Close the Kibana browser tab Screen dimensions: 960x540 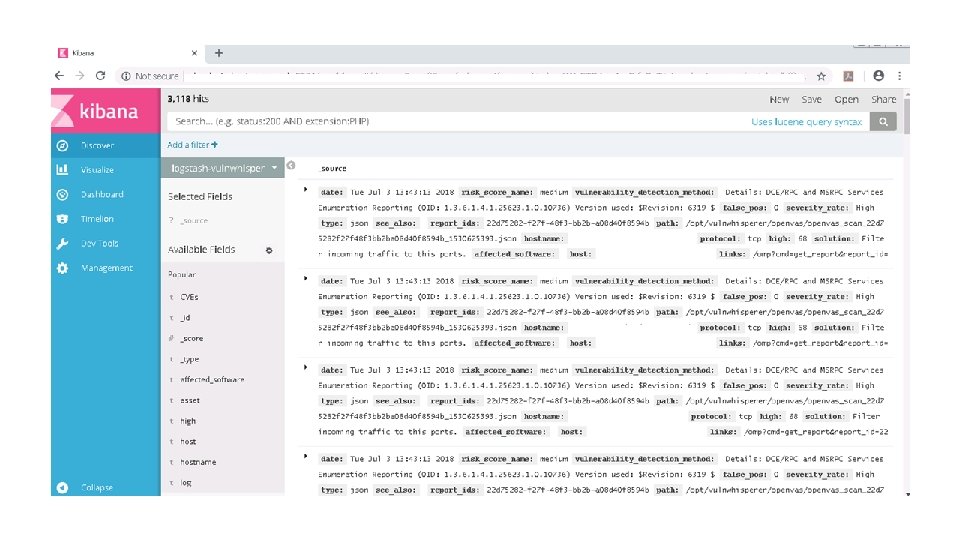click(x=194, y=53)
